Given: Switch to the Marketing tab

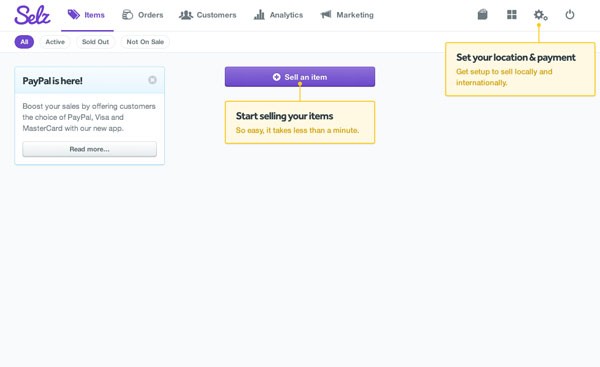Looking at the screenshot, I should click(x=347, y=15).
